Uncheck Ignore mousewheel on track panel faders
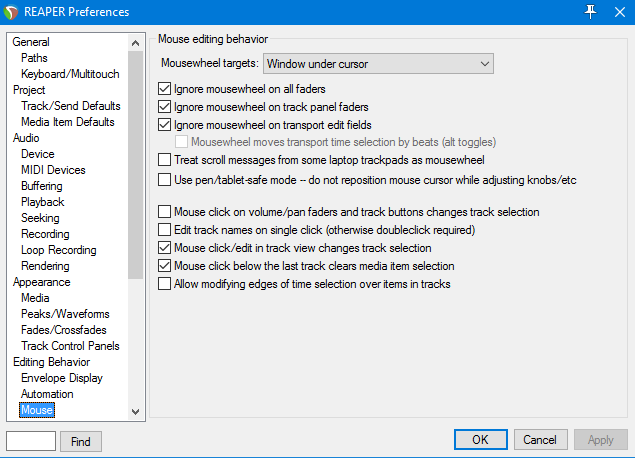This screenshot has height=458, width=635. (x=165, y=107)
